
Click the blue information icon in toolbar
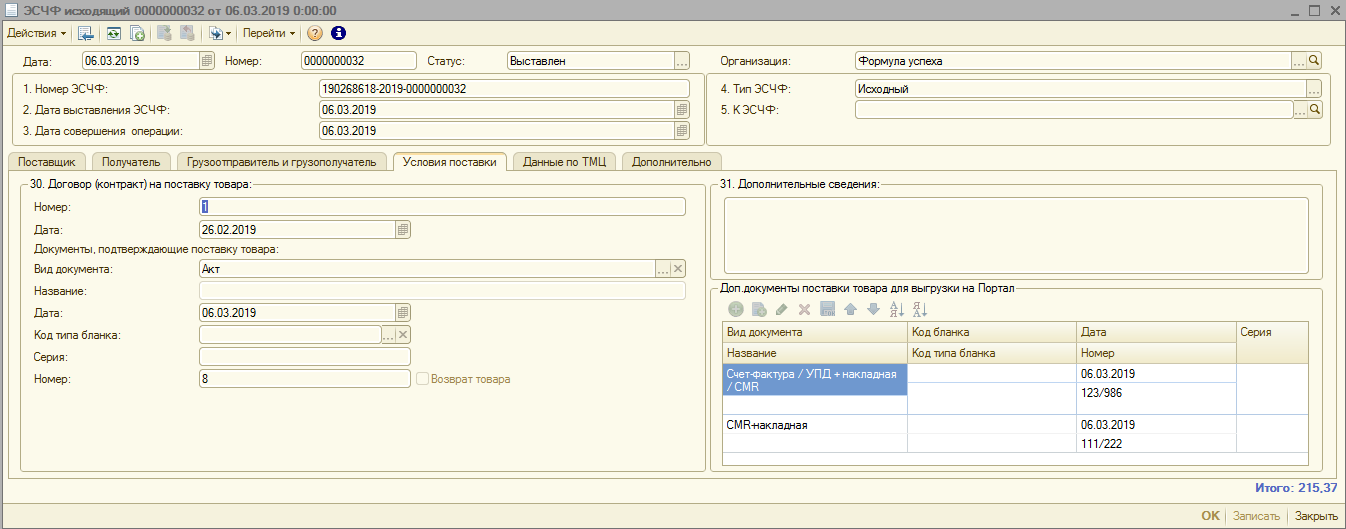[338, 33]
